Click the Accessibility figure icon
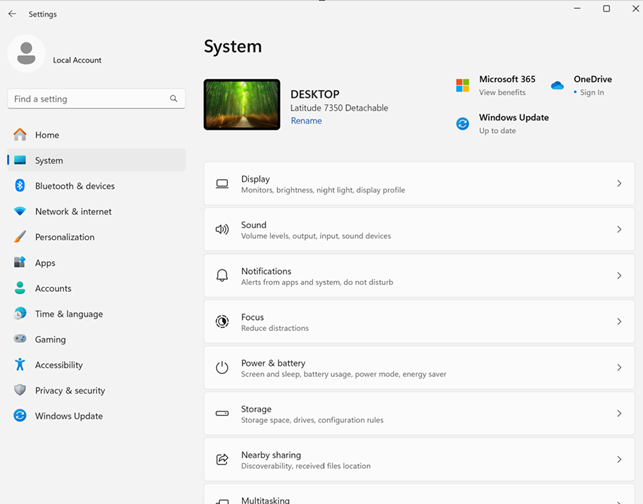The height and width of the screenshot is (504, 643). (x=20, y=364)
